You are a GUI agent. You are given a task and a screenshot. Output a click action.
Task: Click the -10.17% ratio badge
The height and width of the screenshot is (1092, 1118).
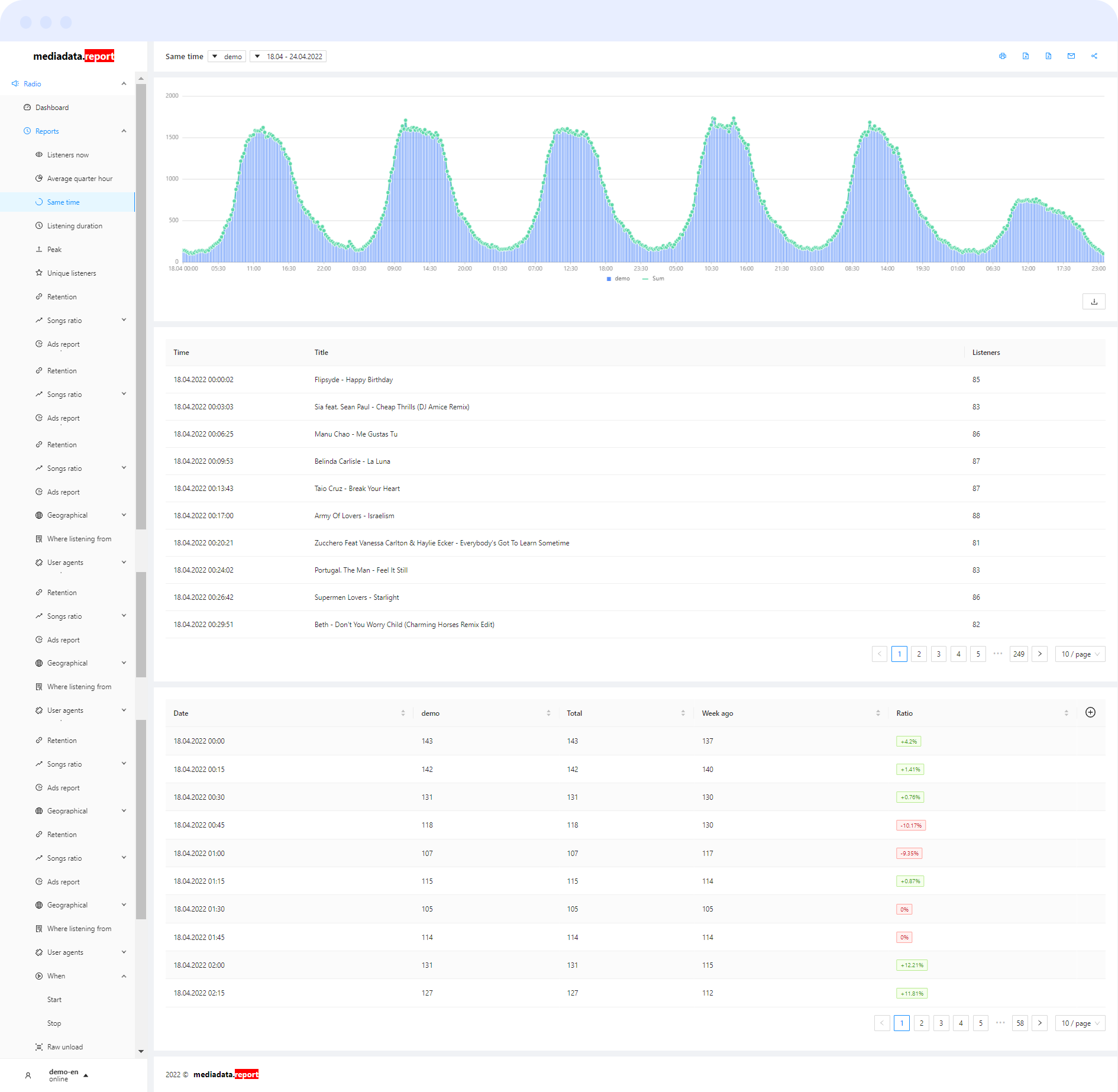[911, 825]
